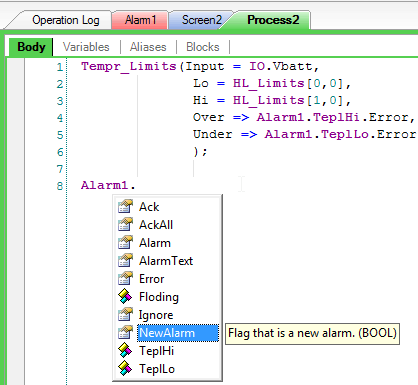Click IO.Vbatt in line 1
This screenshot has height=385, width=418.
(281, 66)
